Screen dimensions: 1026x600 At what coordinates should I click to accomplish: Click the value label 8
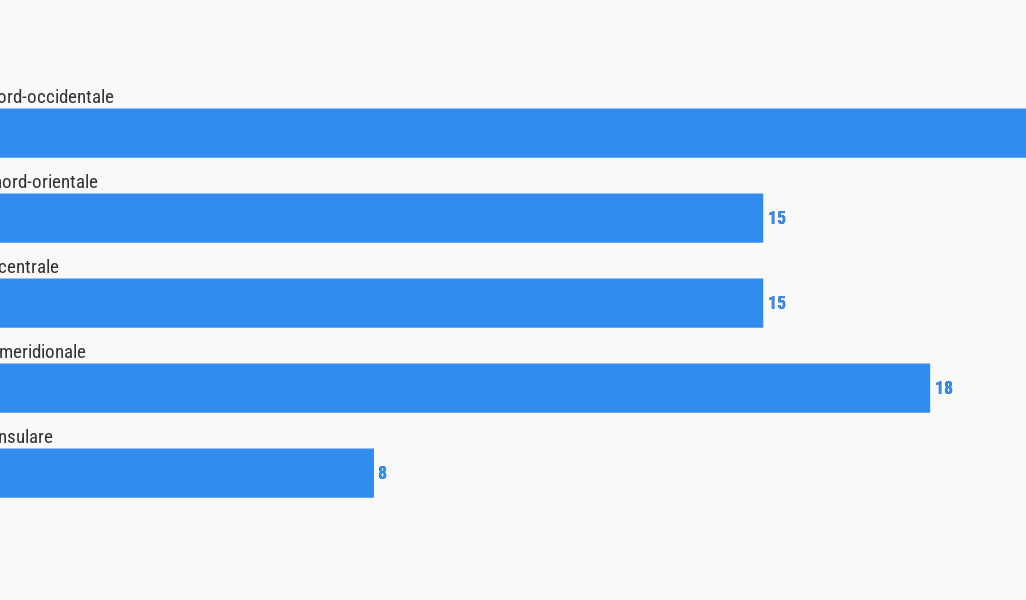382,473
